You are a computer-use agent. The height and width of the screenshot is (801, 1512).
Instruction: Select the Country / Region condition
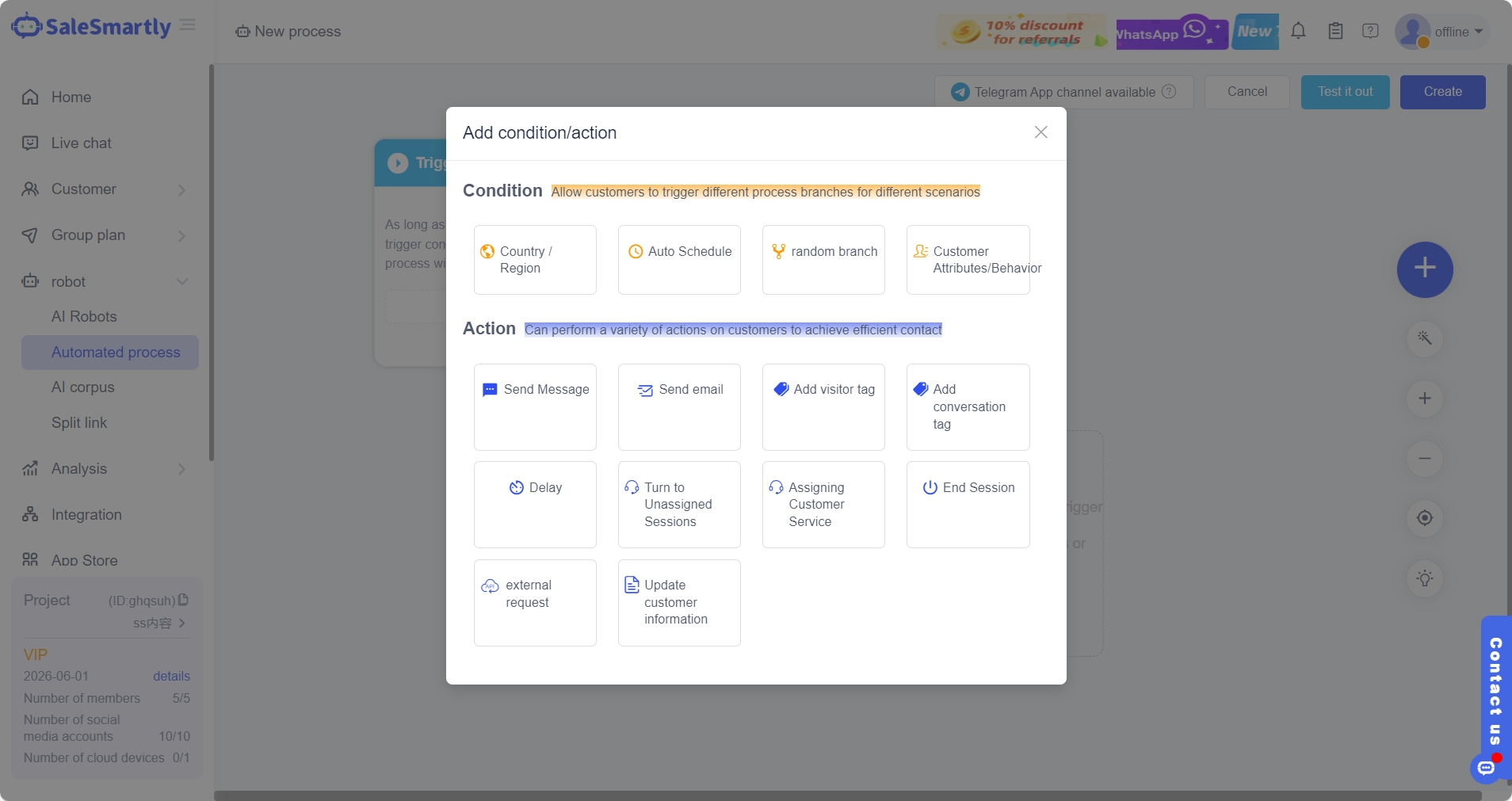coord(535,260)
